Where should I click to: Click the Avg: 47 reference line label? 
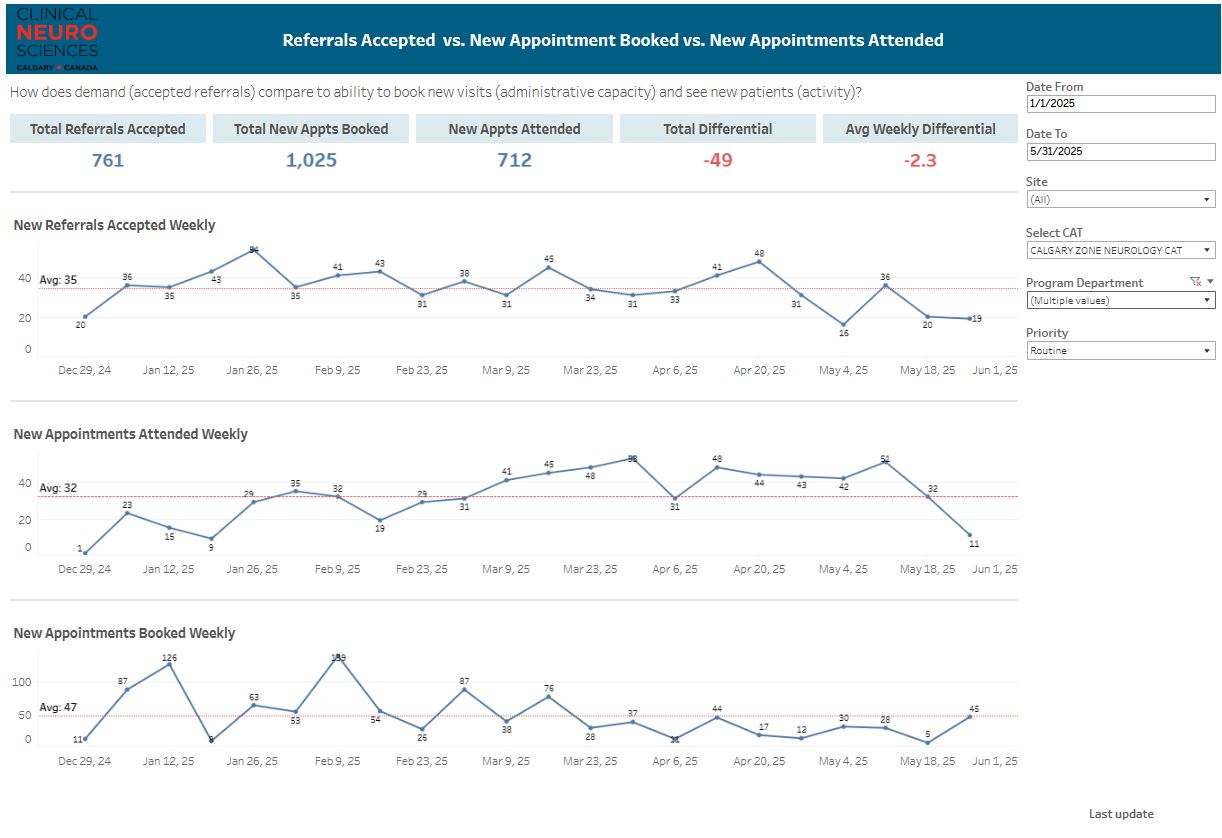[x=58, y=707]
